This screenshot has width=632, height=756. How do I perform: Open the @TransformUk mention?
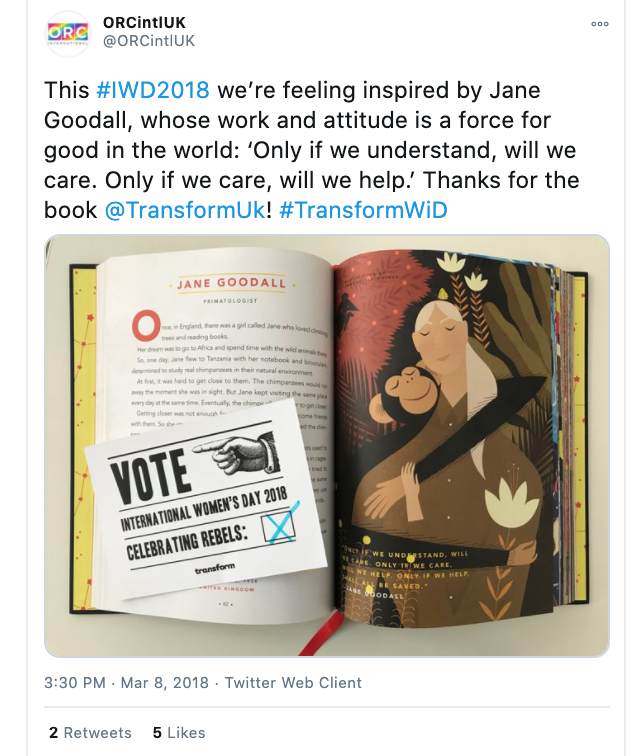click(x=185, y=210)
